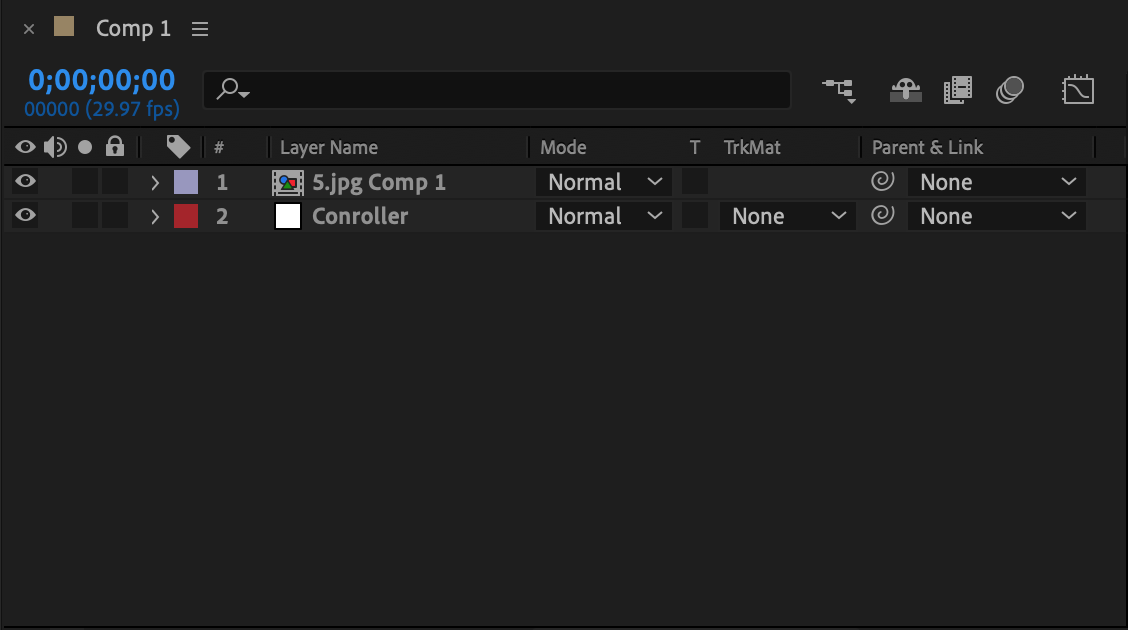Select the Comp 1 timeline tab
The height and width of the screenshot is (630, 1128).
point(133,28)
